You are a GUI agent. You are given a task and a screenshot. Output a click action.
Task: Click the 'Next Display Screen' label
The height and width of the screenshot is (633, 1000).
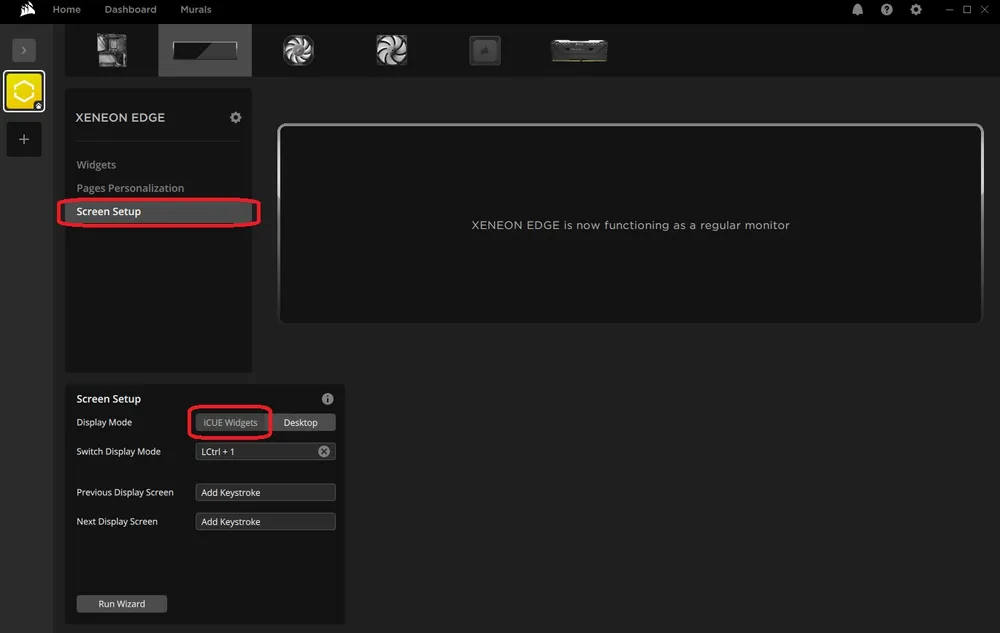tap(117, 521)
